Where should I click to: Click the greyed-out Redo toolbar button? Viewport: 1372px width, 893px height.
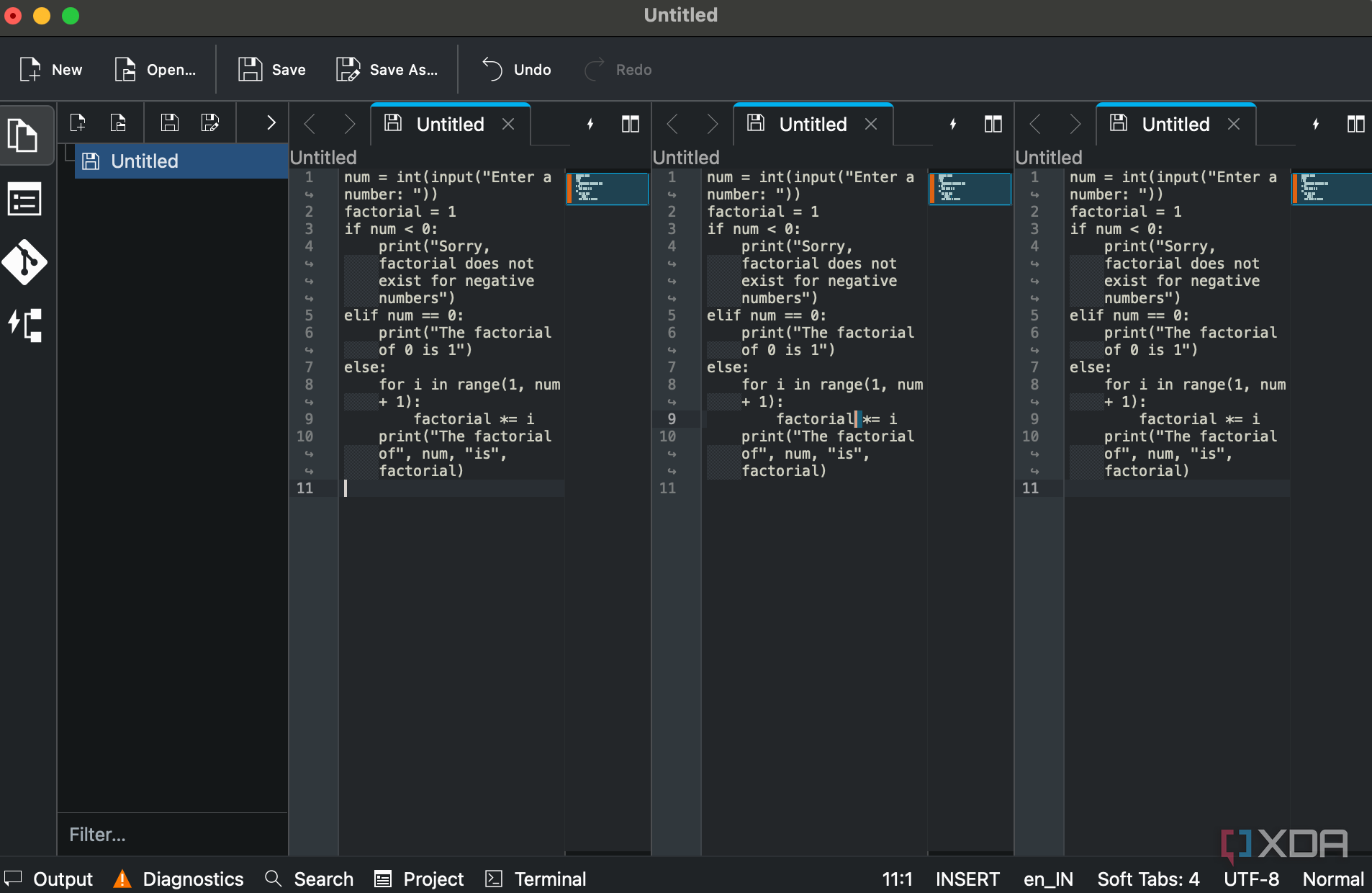[618, 69]
